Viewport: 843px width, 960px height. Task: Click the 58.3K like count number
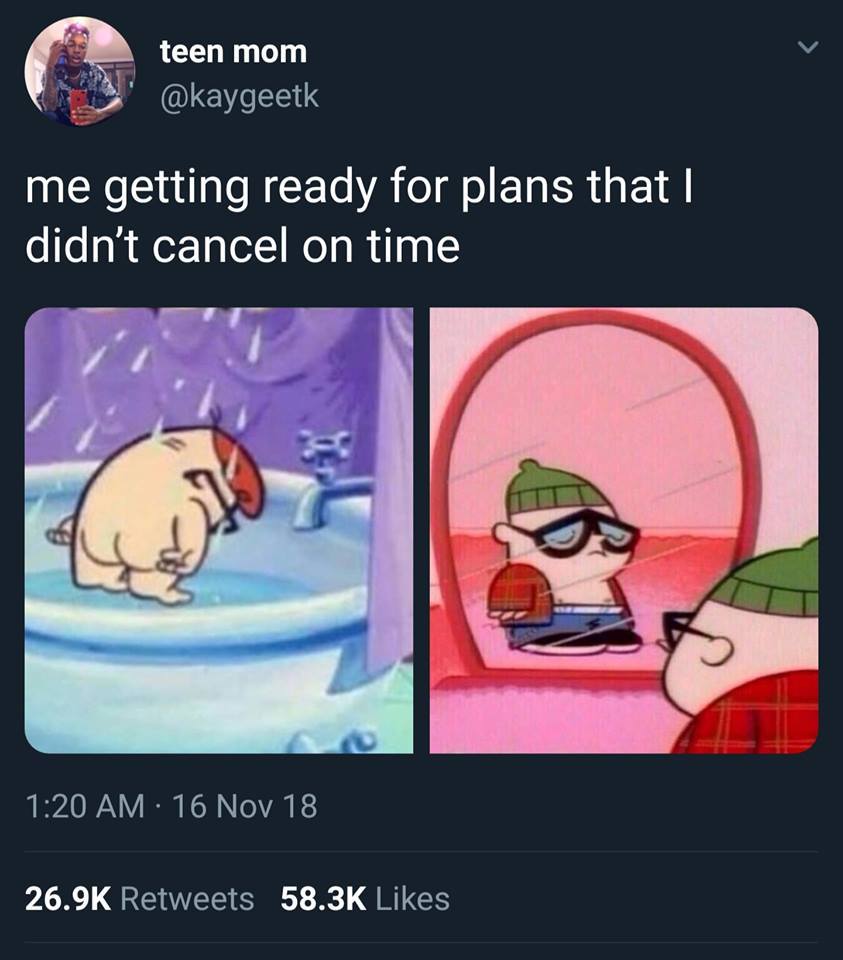[323, 899]
